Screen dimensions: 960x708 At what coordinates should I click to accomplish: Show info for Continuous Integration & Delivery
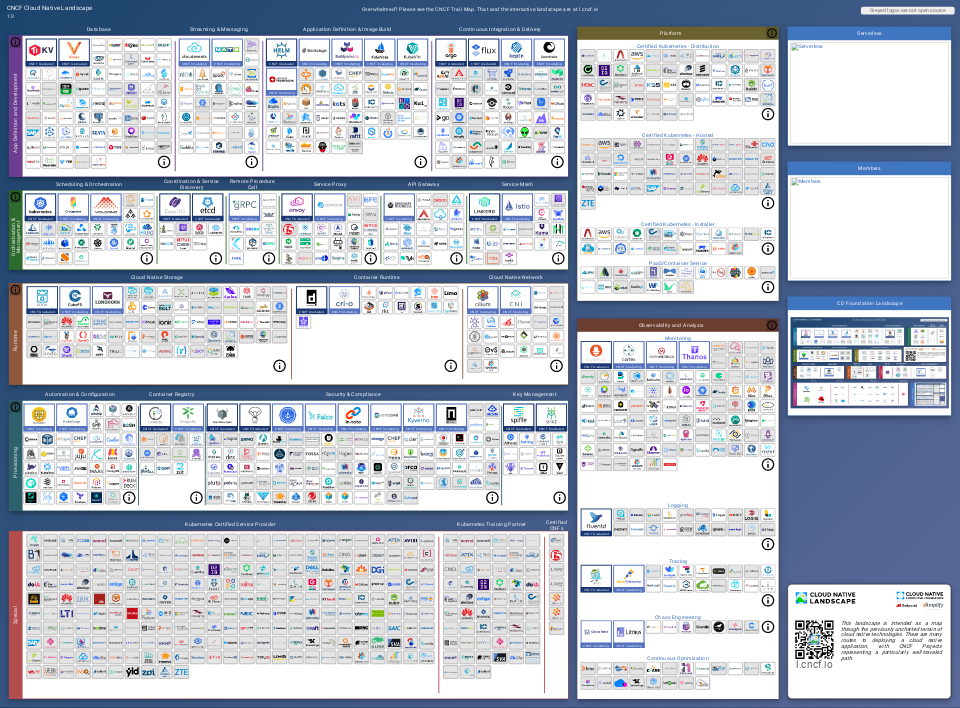[557, 162]
